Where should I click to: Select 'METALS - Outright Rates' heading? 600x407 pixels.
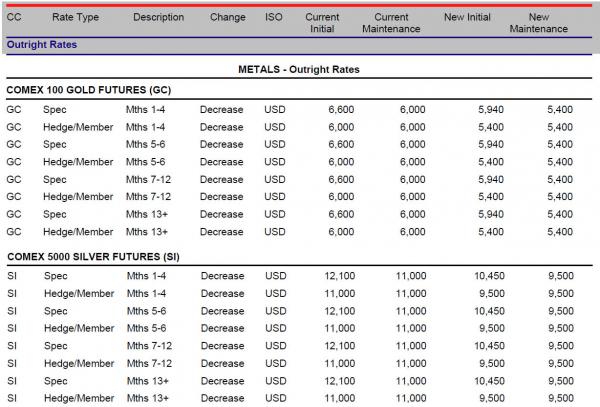(299, 70)
